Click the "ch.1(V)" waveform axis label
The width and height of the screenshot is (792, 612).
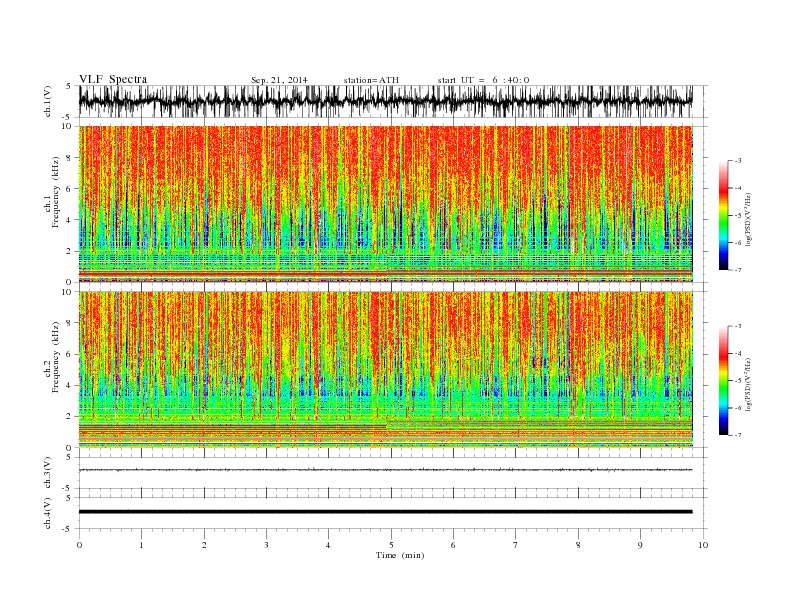(48, 101)
